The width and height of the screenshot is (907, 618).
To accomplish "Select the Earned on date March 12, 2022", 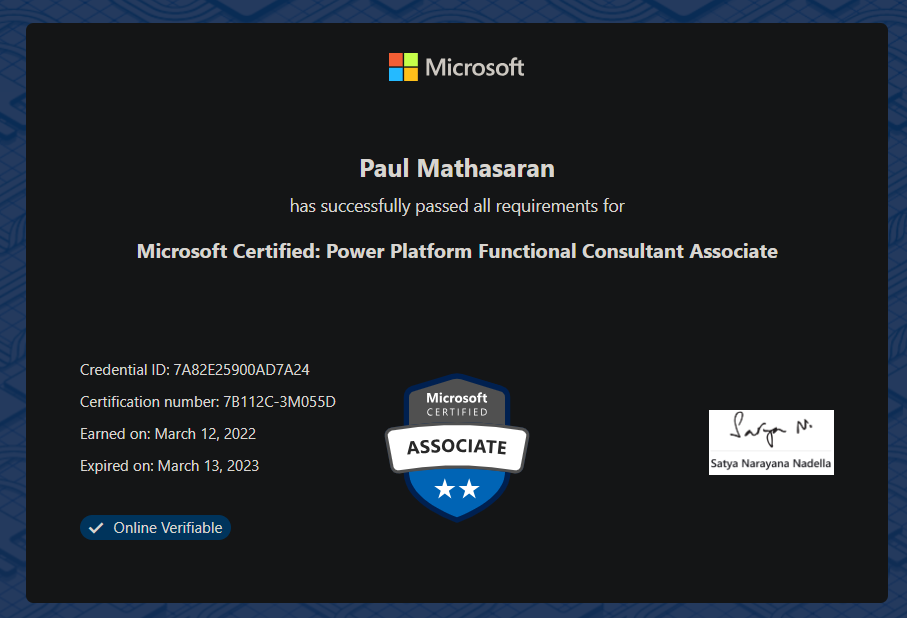I will (205, 433).
